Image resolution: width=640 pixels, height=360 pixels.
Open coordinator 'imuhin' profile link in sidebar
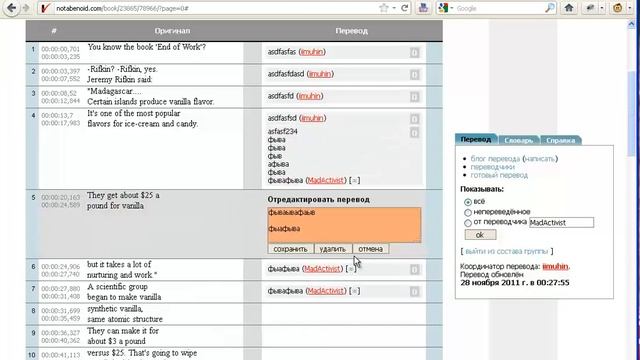tap(555, 267)
